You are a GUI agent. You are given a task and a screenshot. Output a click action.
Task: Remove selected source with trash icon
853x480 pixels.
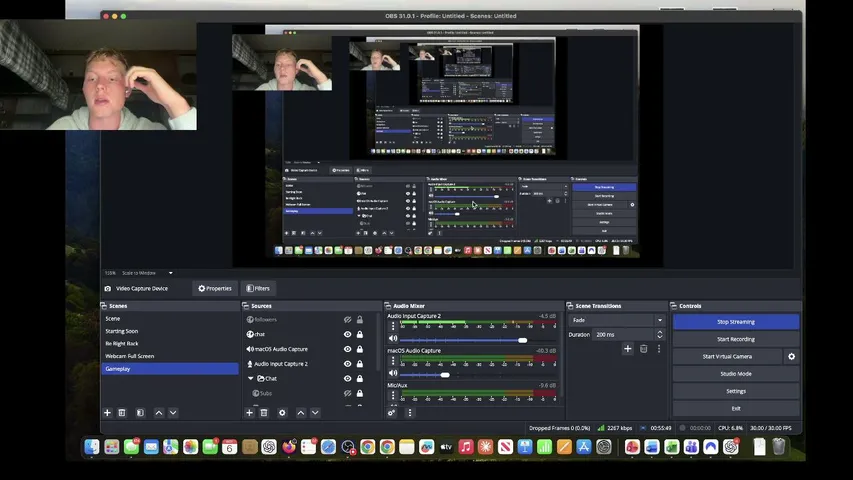(264, 413)
